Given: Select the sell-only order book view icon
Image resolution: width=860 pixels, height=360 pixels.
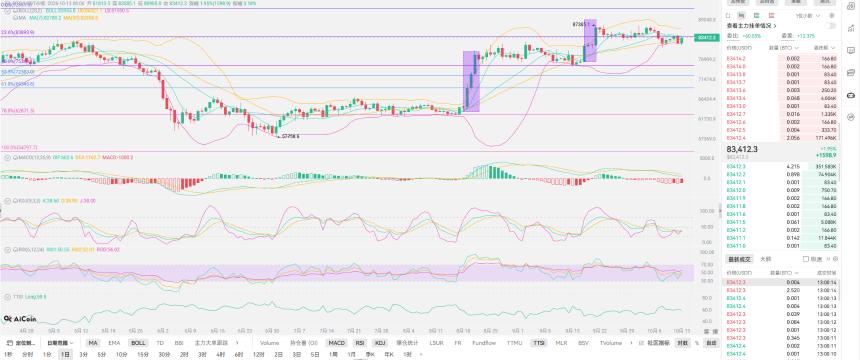Looking at the screenshot, I should 772,16.
